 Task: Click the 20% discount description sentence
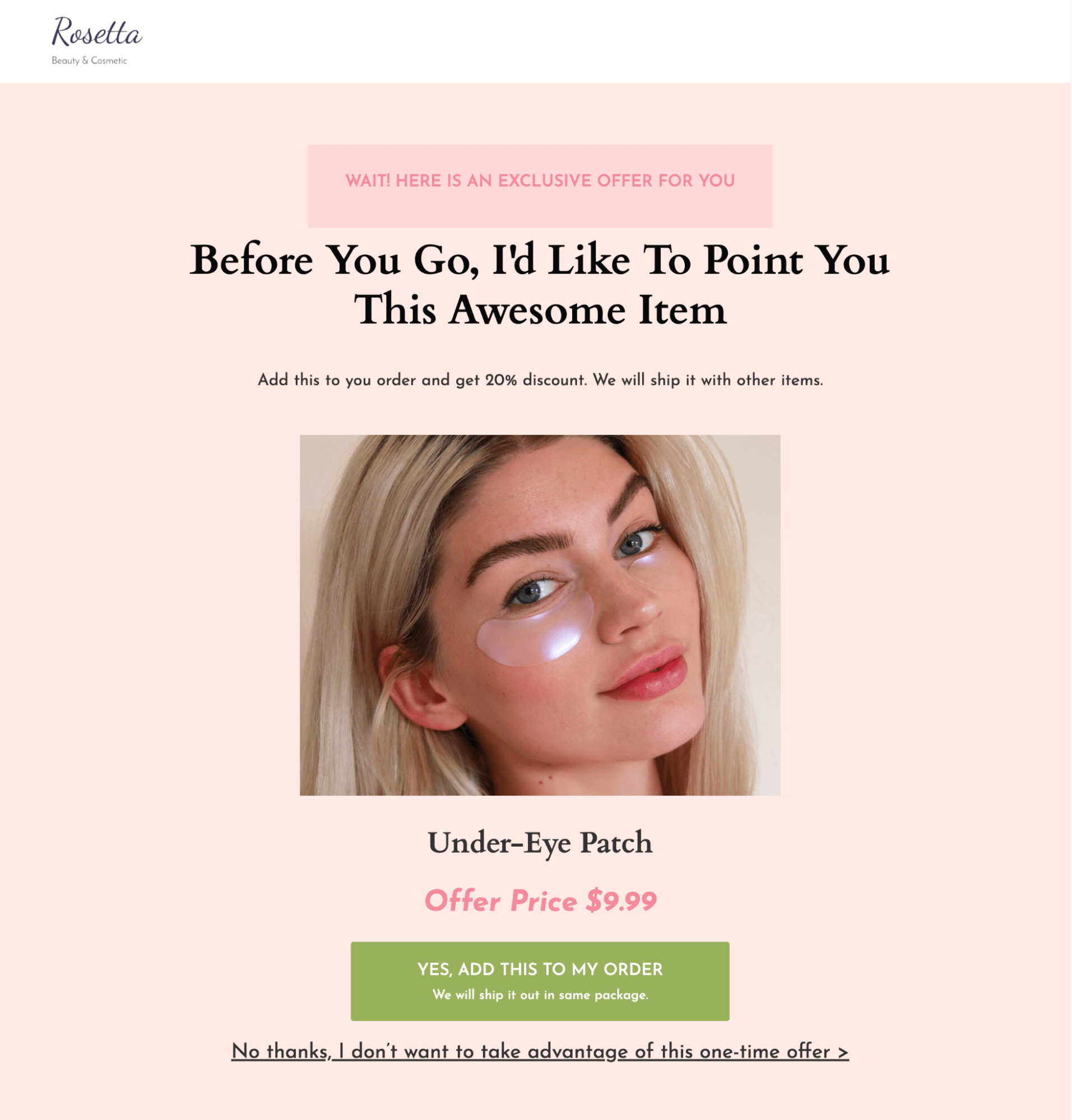[x=540, y=380]
